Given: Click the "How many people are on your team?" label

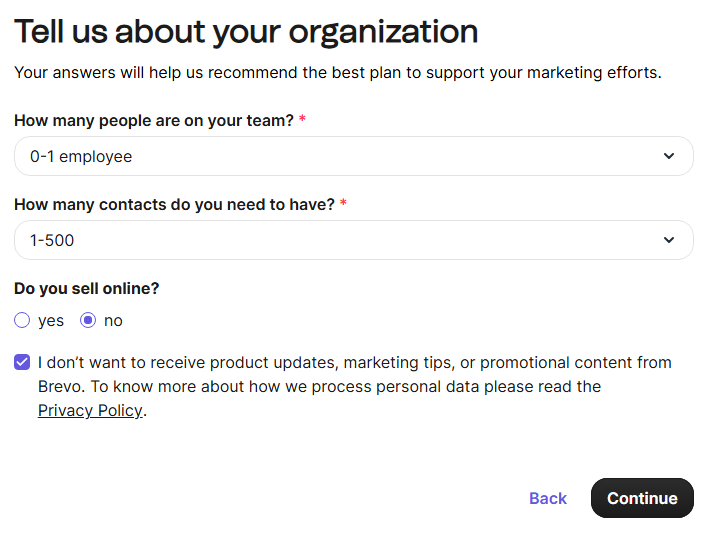Looking at the screenshot, I should click(x=154, y=120).
